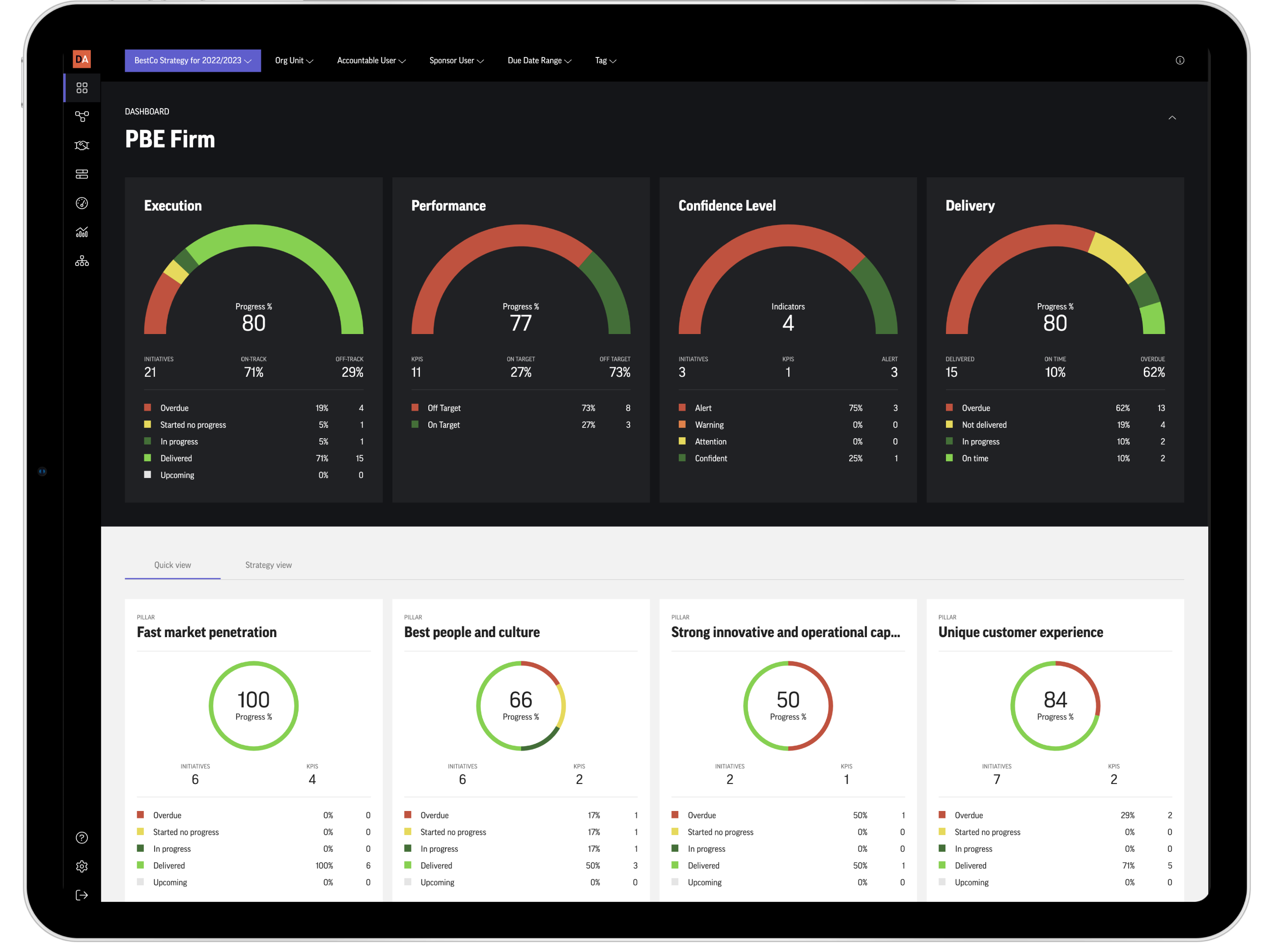Click the 100 progress ring
This screenshot has height=952, width=1278.
click(x=253, y=706)
